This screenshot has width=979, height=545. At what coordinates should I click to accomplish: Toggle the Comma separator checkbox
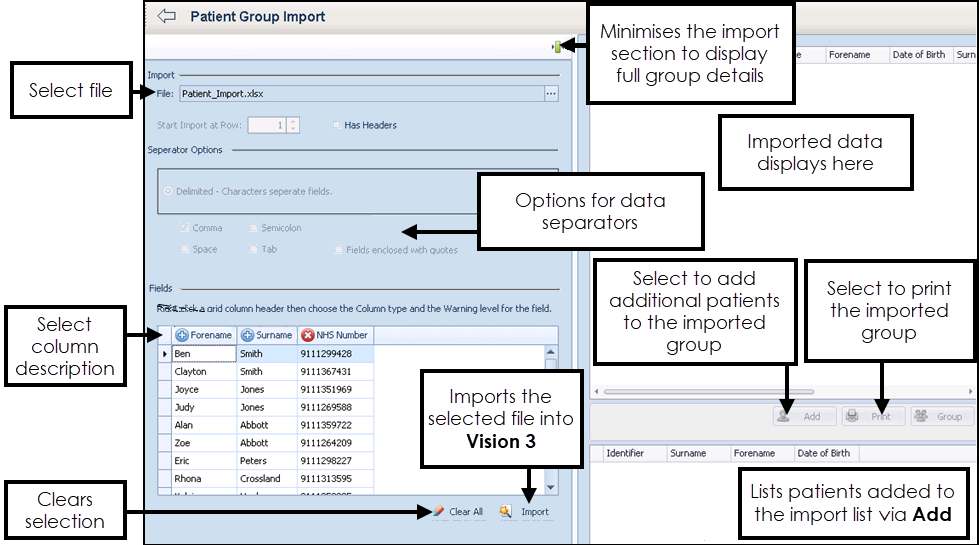(184, 228)
